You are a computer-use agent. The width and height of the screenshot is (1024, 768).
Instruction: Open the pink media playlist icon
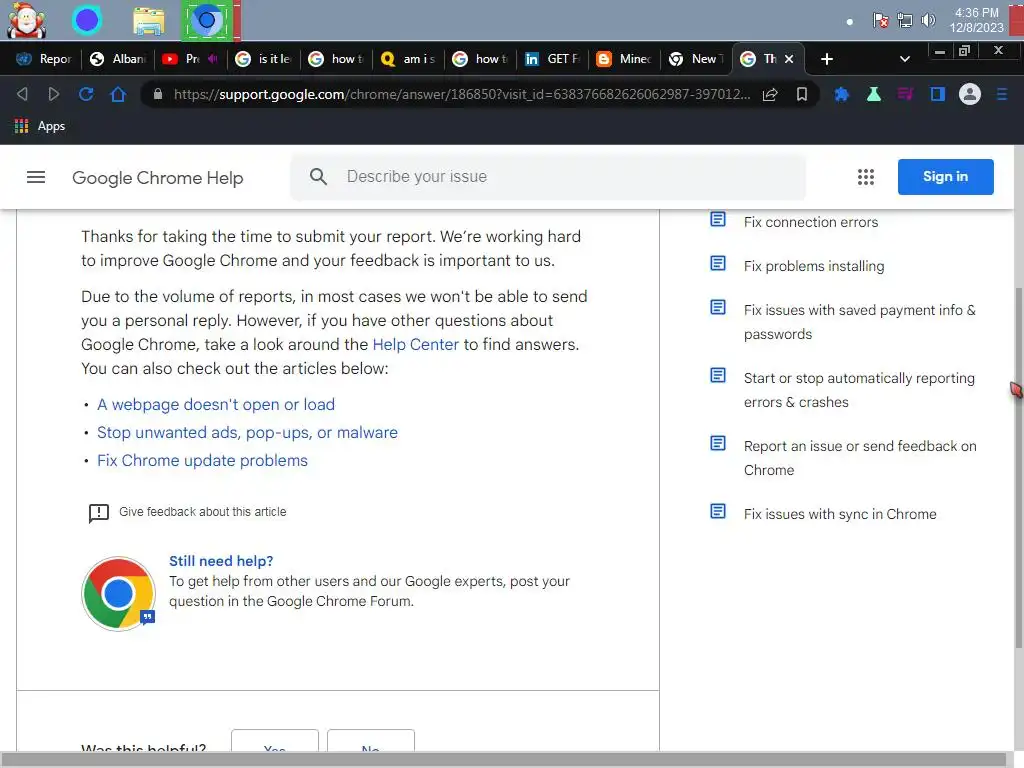click(905, 95)
